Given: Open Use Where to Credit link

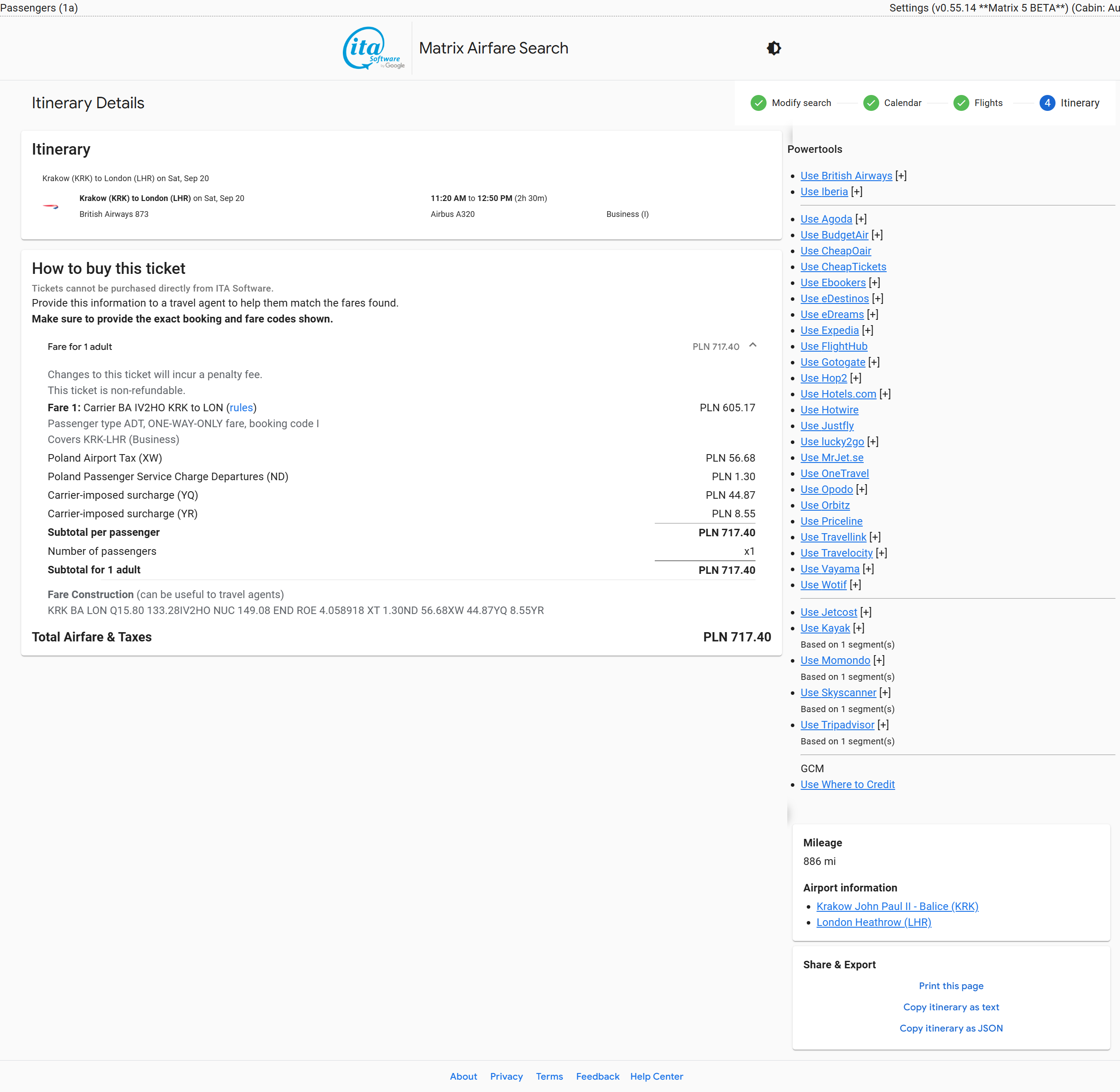Looking at the screenshot, I should pos(847,785).
